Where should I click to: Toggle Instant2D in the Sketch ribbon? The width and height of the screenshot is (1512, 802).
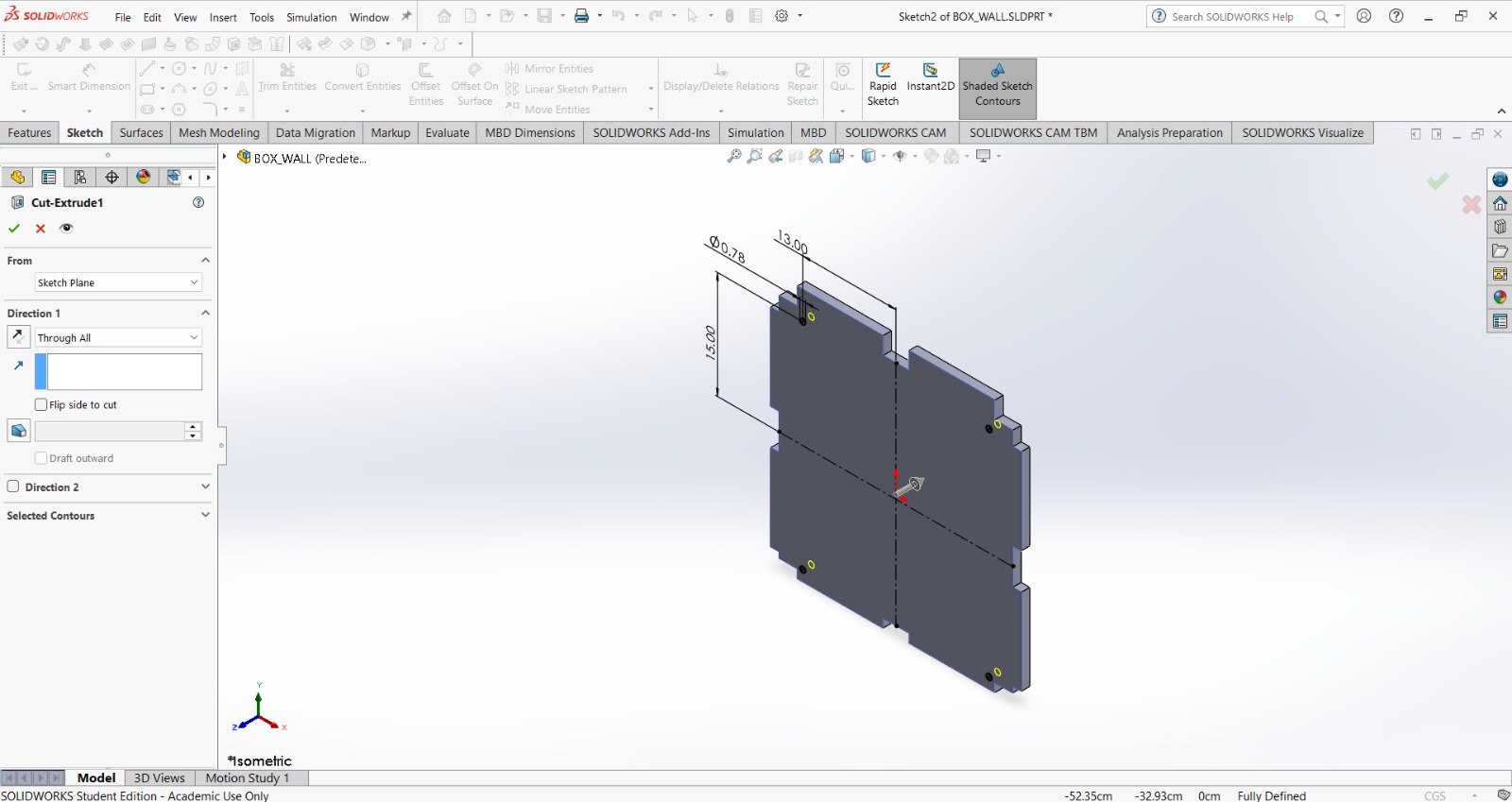930,77
